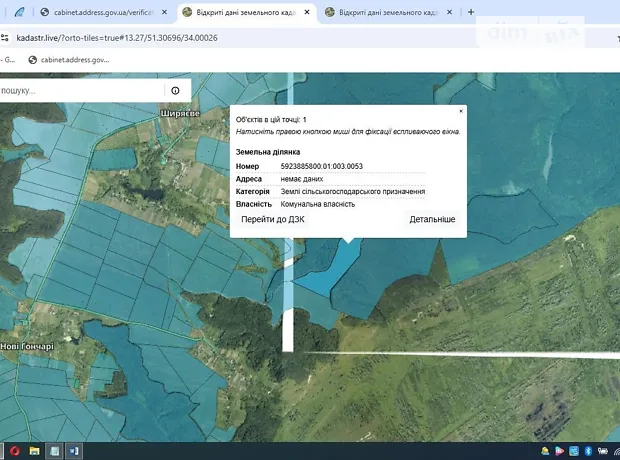Viewport: 620px width, 460px height.
Task: Close the land parcel popup
Action: 461,111
